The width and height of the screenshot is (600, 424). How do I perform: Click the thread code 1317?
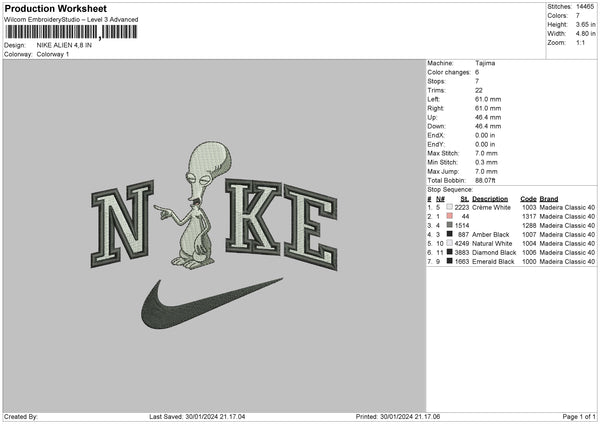(x=529, y=217)
